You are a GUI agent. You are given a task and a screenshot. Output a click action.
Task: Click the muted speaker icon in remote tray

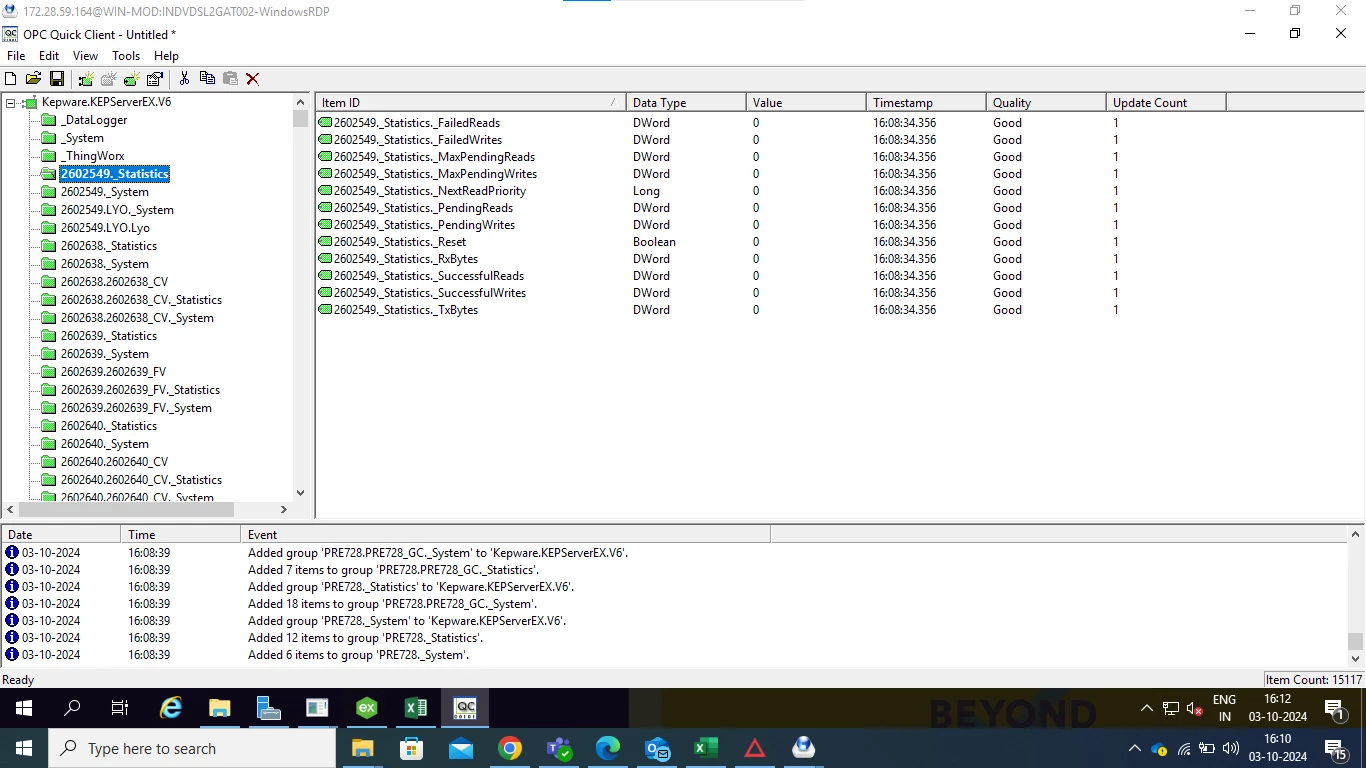[x=1194, y=708]
